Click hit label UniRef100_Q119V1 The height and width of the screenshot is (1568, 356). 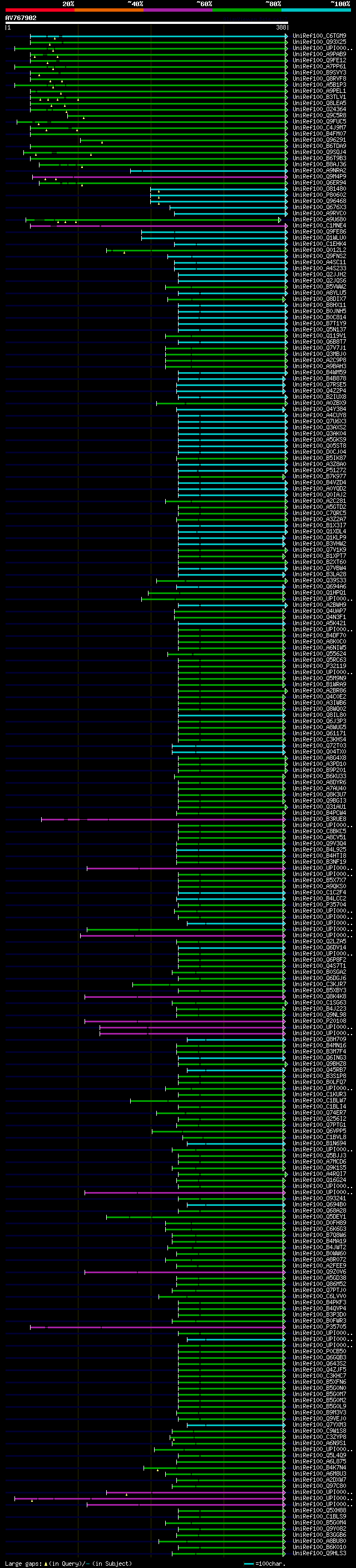[x=319, y=335]
